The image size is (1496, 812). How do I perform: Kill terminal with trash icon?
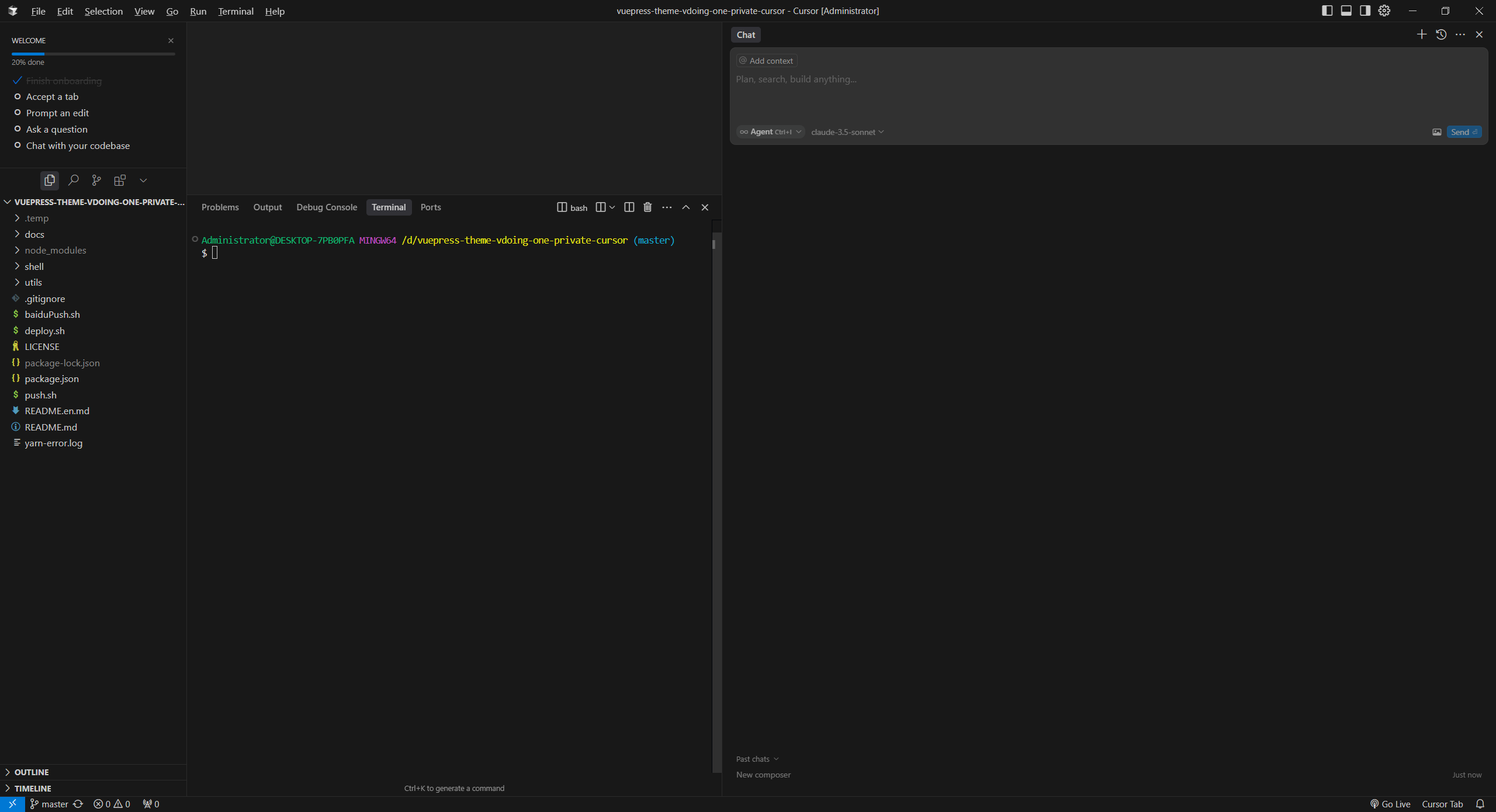click(x=647, y=207)
